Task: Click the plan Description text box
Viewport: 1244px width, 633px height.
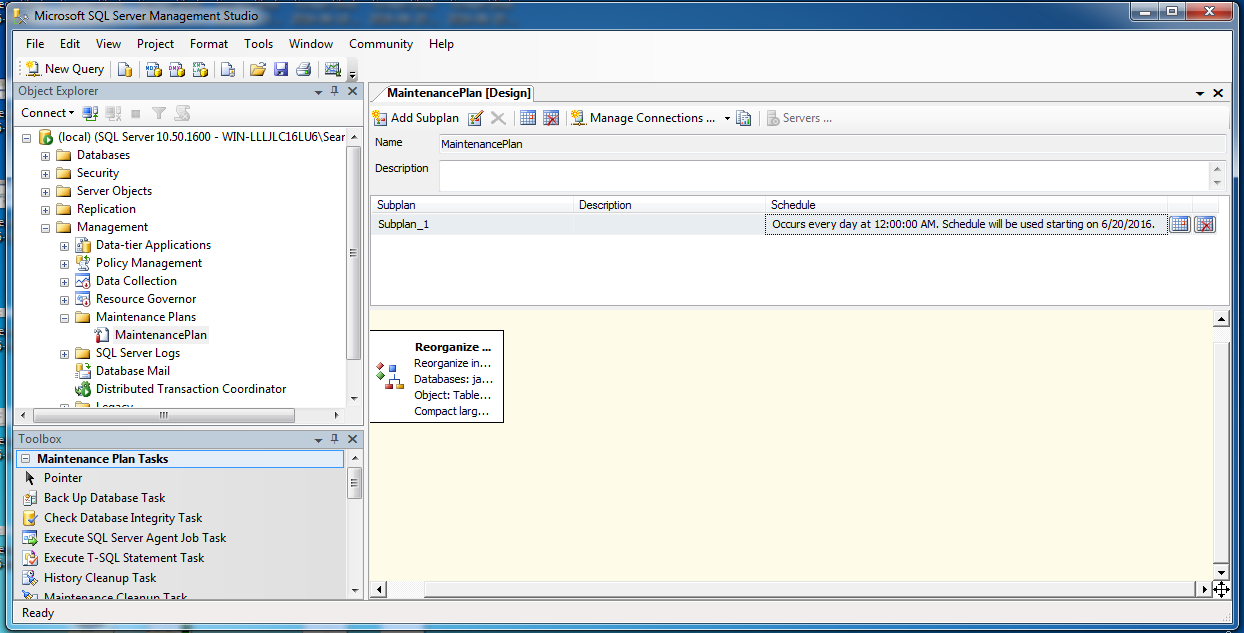Action: 824,175
